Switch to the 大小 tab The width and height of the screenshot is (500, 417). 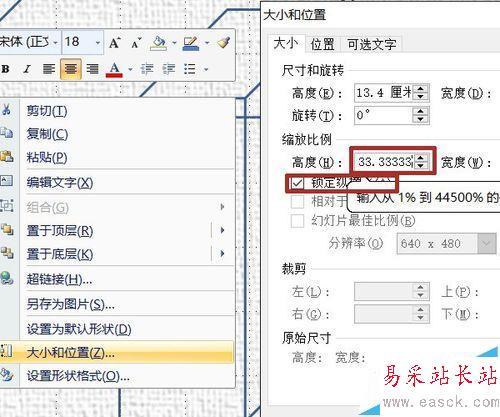coord(286,44)
